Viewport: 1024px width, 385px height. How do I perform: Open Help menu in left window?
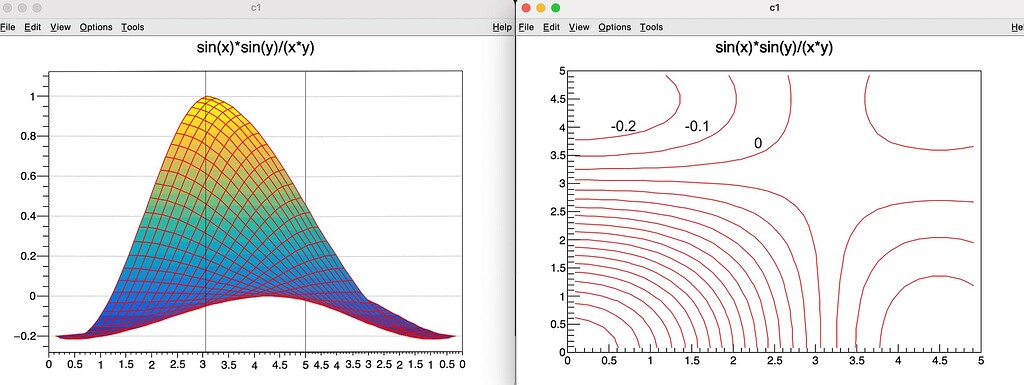click(x=502, y=27)
